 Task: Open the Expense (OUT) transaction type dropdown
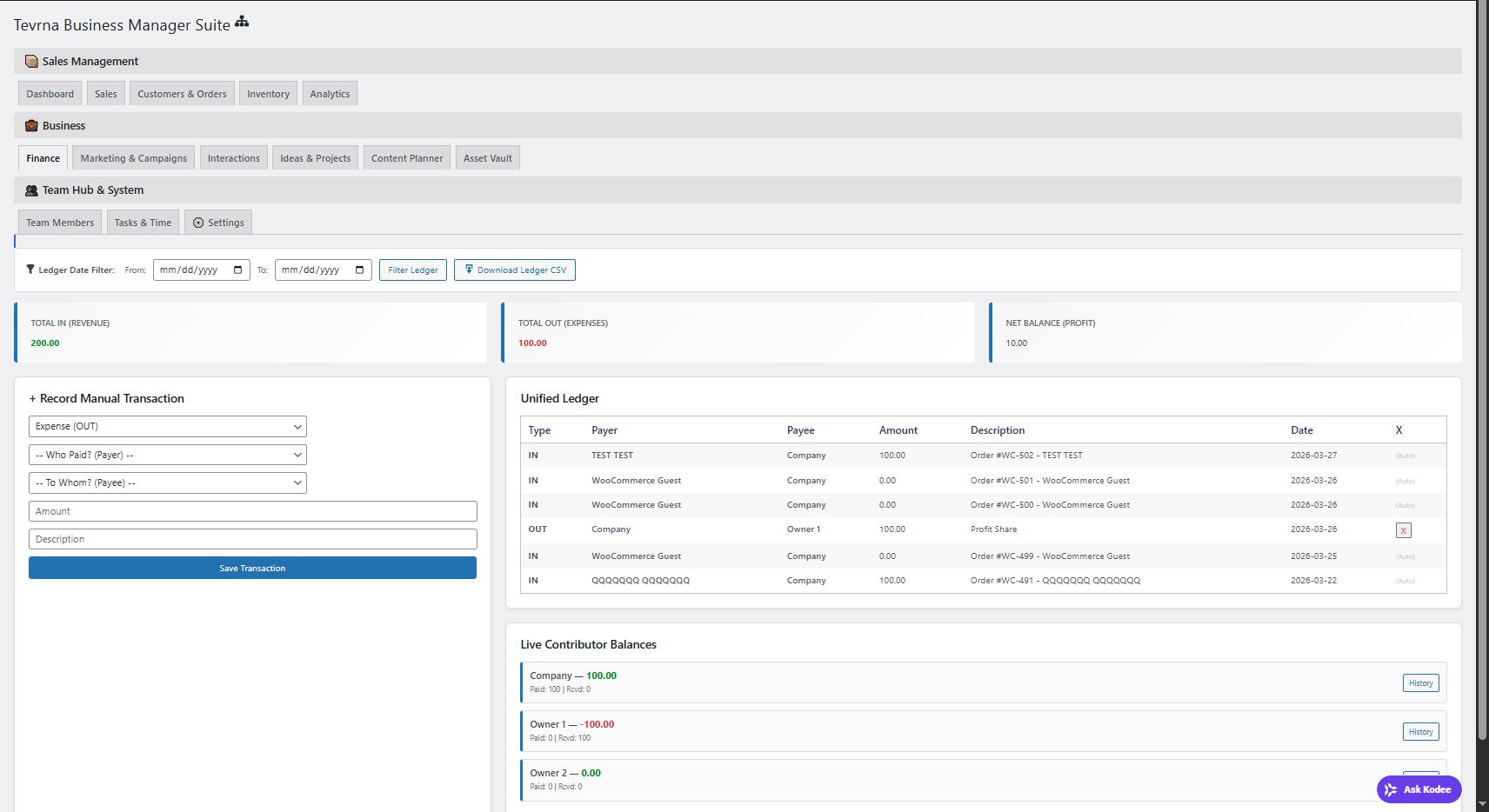click(x=167, y=426)
